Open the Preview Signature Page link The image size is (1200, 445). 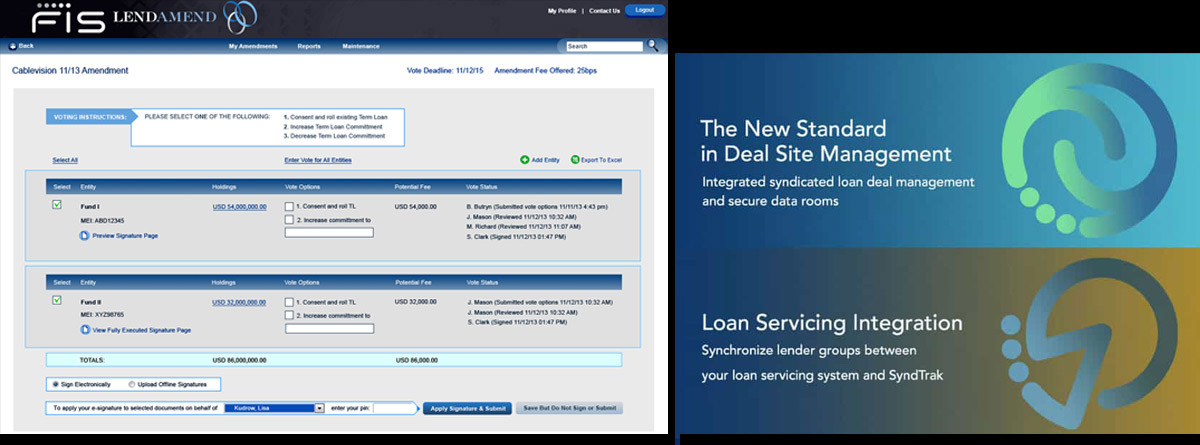coord(125,236)
